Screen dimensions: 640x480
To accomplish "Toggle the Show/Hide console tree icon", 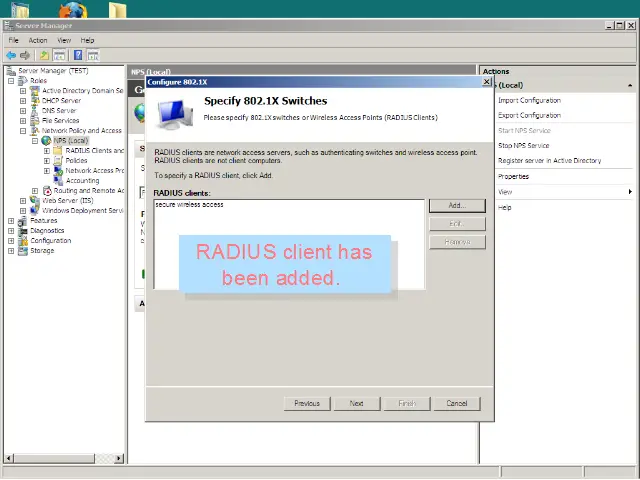I will pyautogui.click(x=60, y=55).
